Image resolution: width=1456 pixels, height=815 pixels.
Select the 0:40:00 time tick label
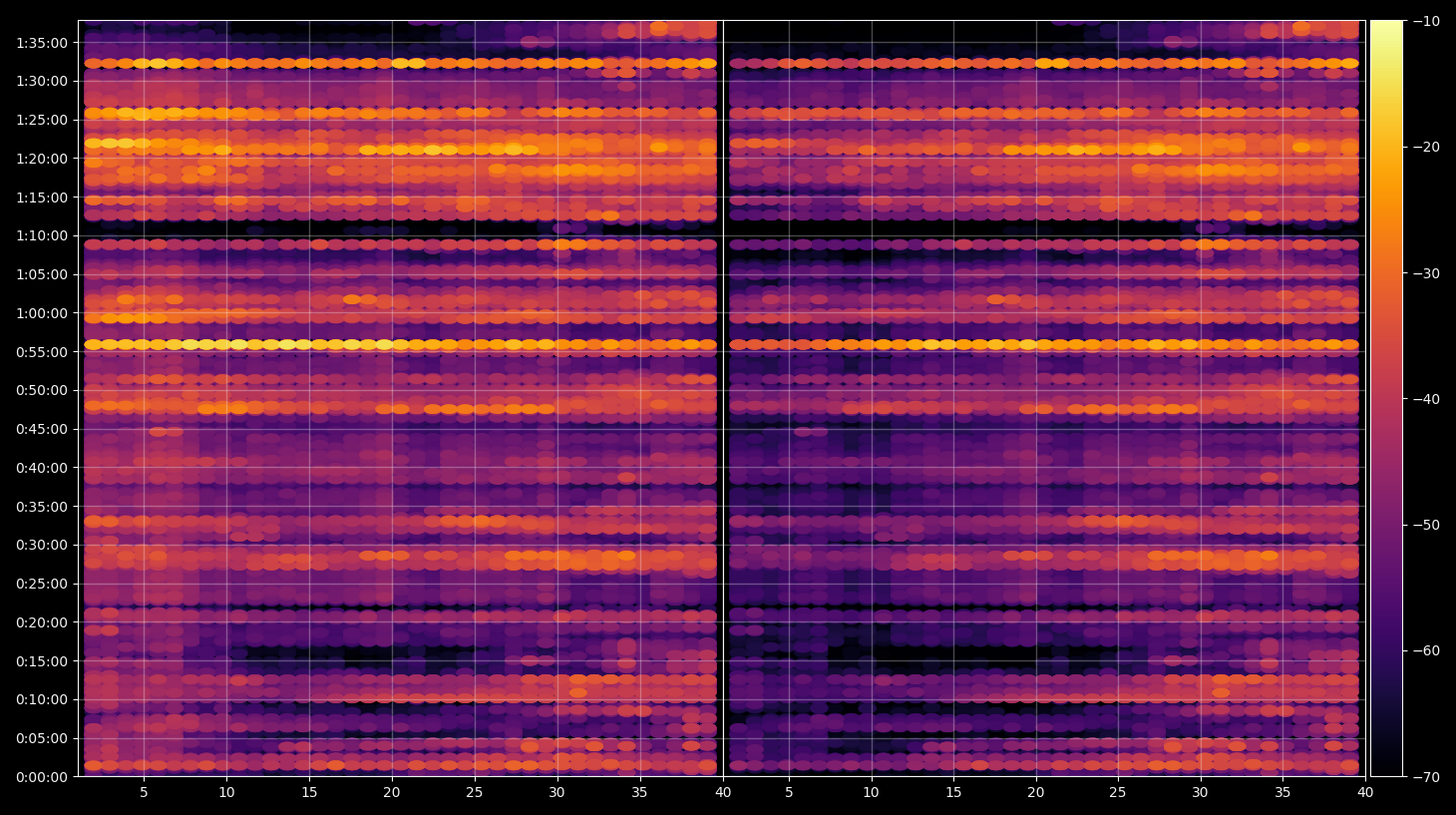(42, 468)
